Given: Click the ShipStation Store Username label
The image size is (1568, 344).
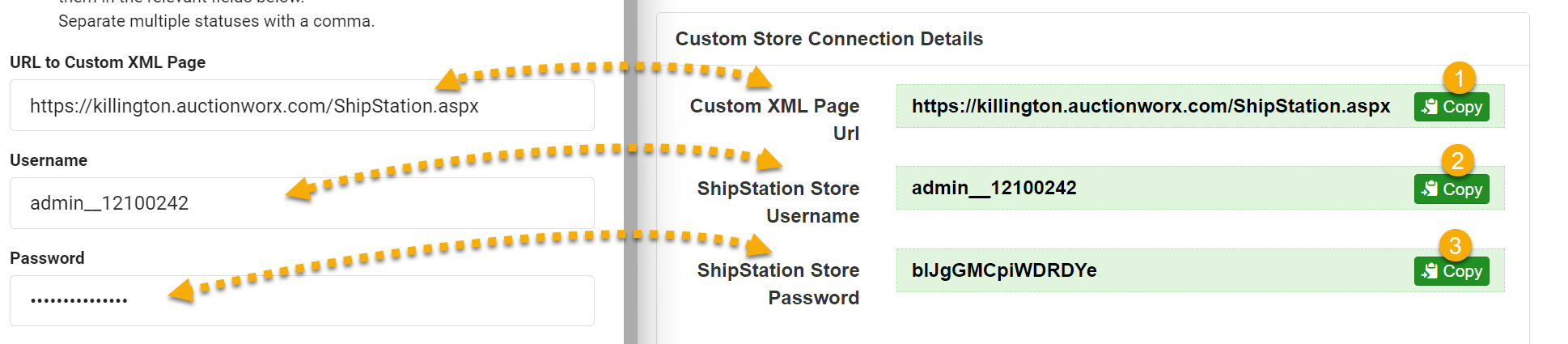Looking at the screenshot, I should [778, 202].
